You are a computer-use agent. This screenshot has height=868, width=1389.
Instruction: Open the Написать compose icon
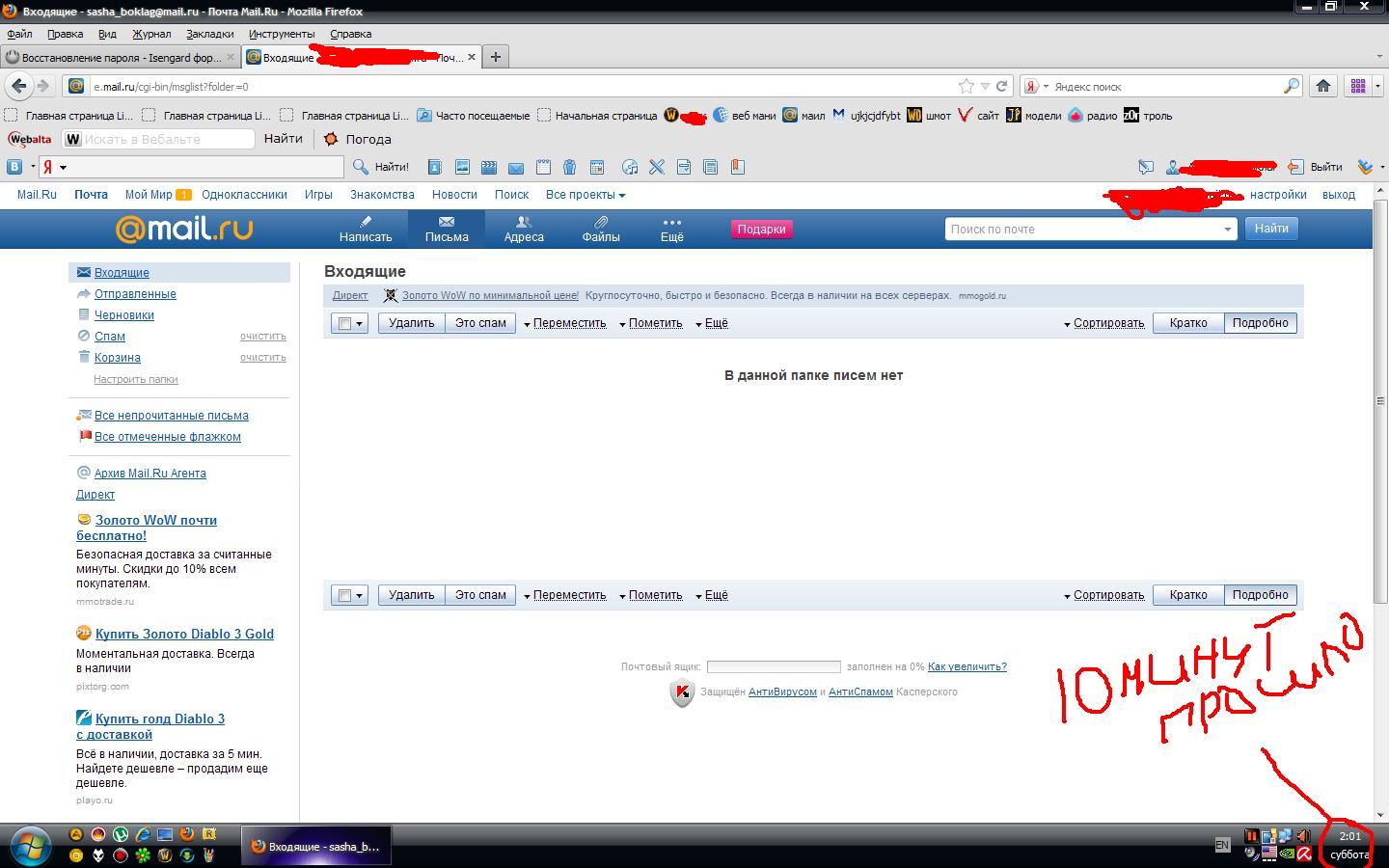(366, 222)
